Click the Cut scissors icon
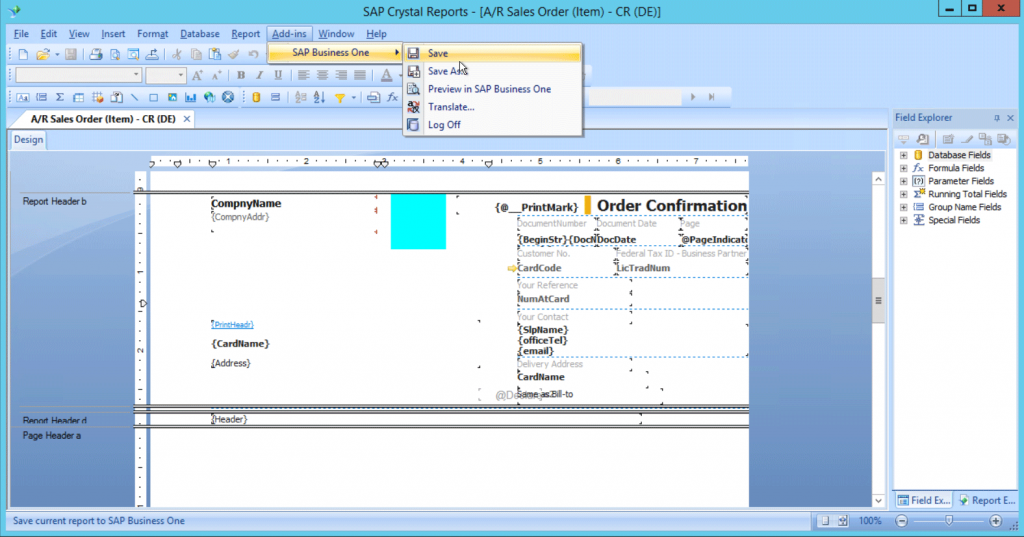The height and width of the screenshot is (537, 1024). pyautogui.click(x=177, y=55)
